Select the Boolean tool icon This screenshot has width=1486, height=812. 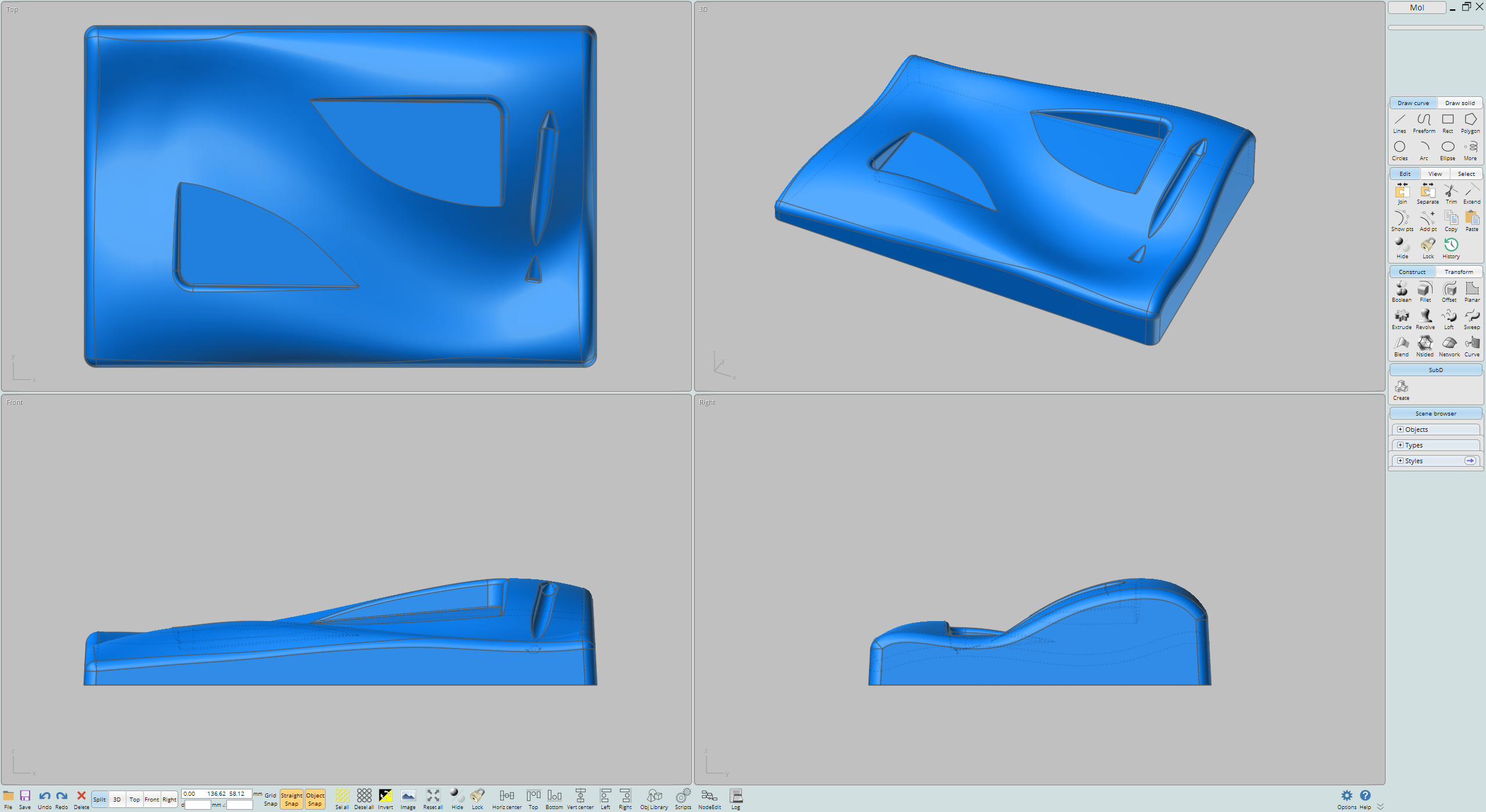(x=1401, y=290)
